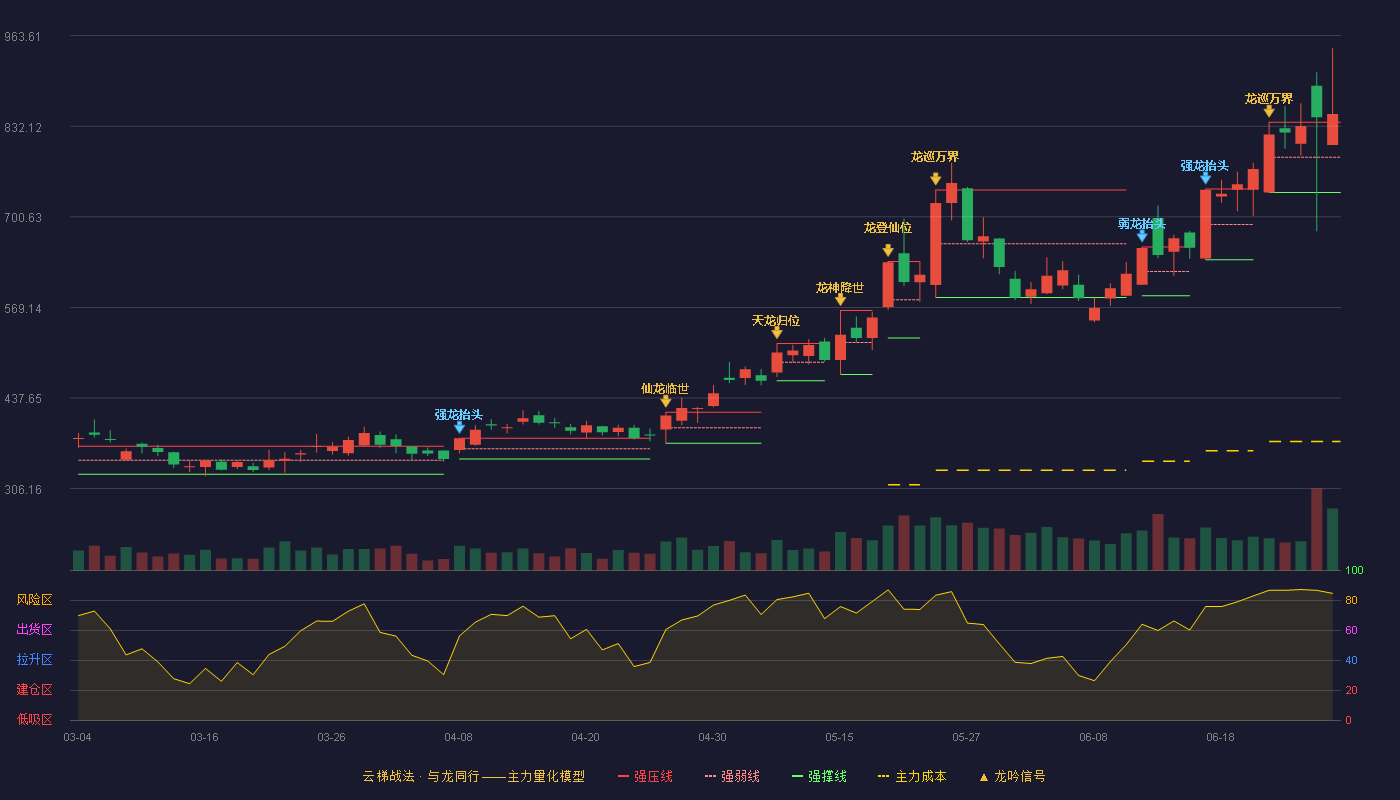Click the 天龙归位 signal label
This screenshot has height=800, width=1400.
click(x=776, y=320)
